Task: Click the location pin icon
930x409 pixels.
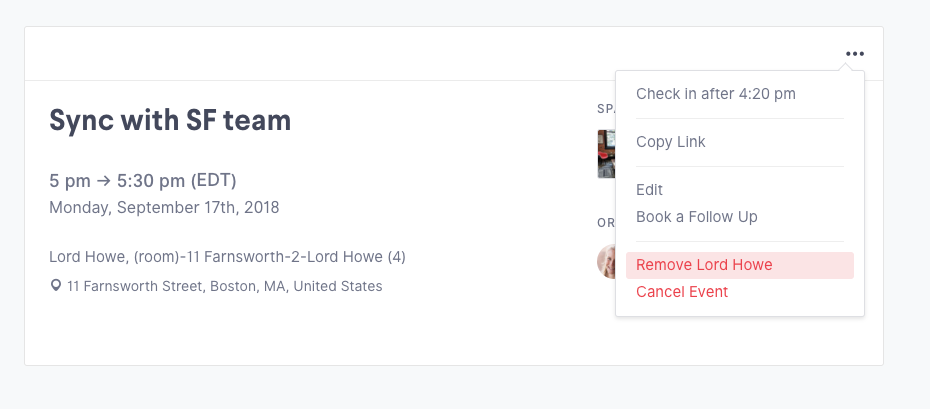Action: [56, 286]
